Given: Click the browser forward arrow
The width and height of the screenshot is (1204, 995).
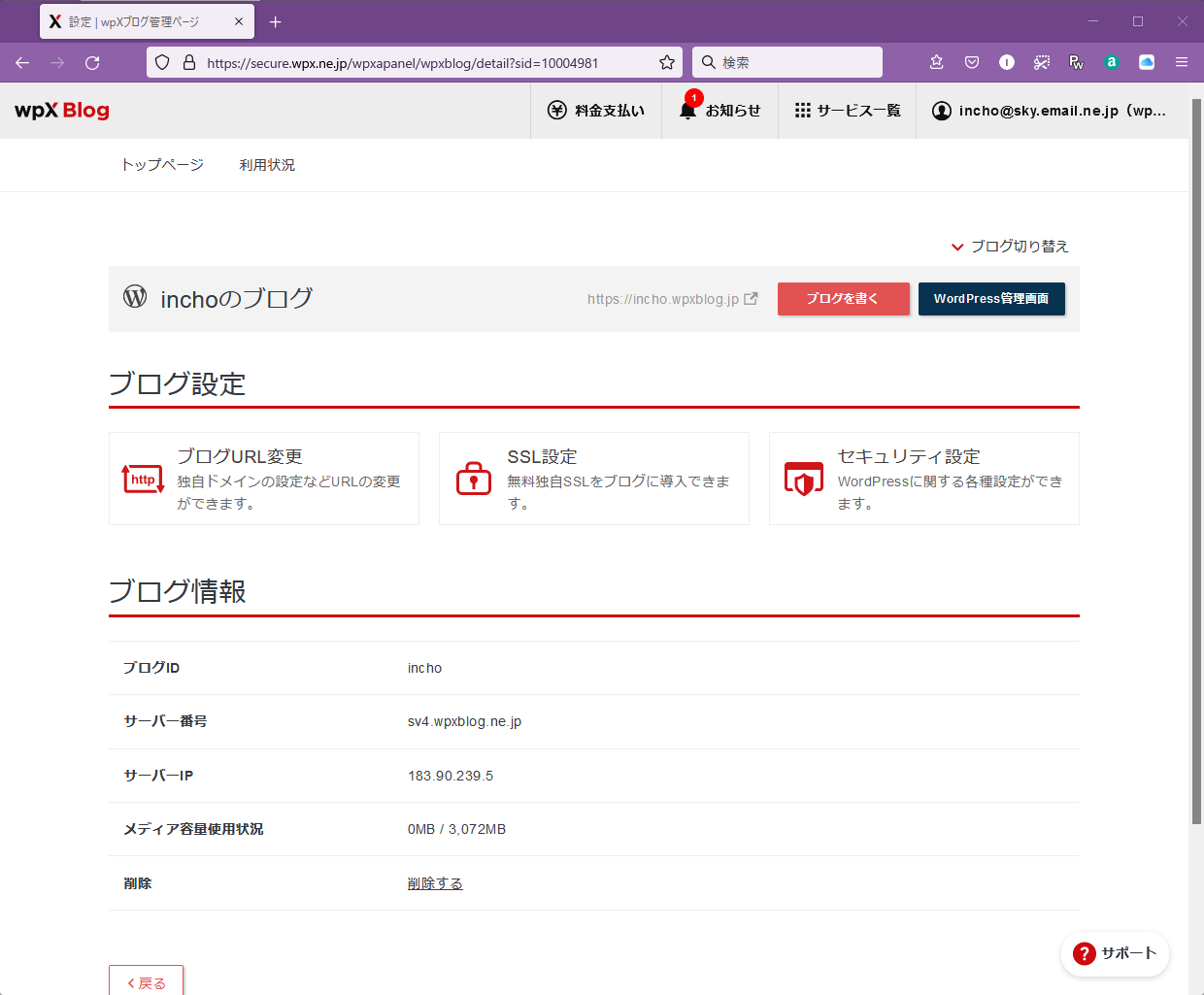Looking at the screenshot, I should [57, 63].
